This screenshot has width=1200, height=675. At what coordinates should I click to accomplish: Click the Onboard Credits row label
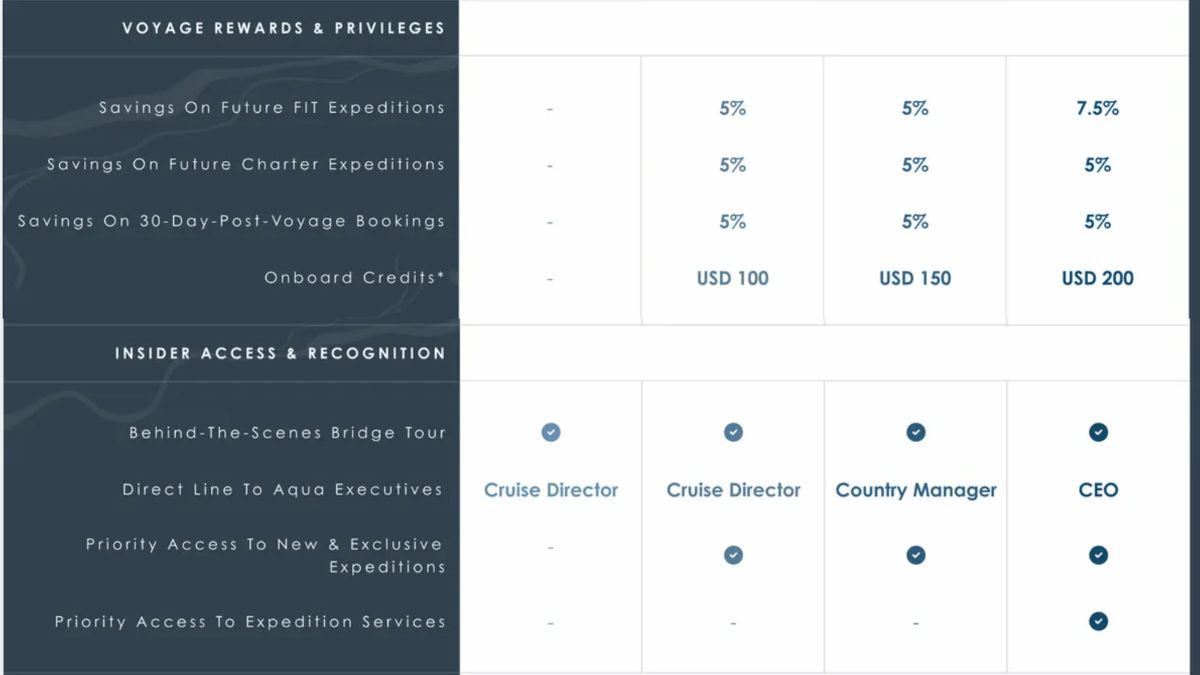pyautogui.click(x=354, y=277)
